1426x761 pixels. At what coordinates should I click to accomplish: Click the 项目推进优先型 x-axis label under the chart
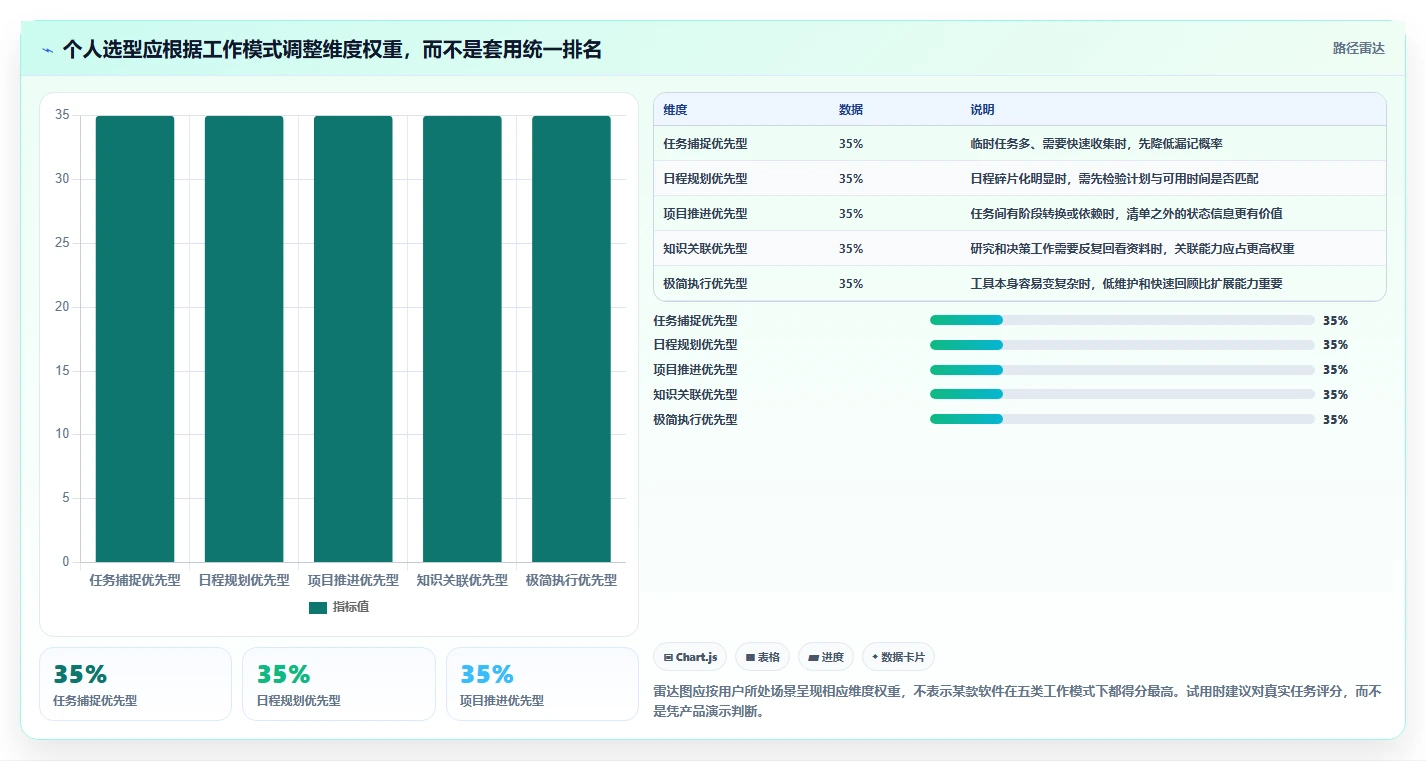point(353,580)
